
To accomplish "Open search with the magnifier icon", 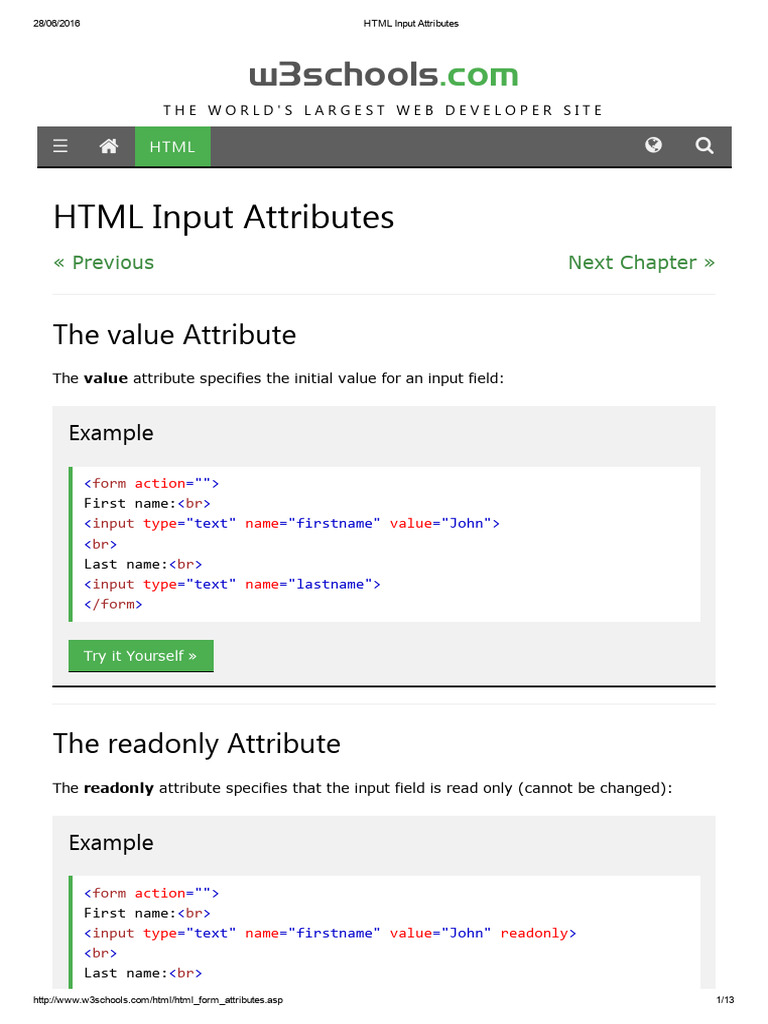I will pyautogui.click(x=704, y=146).
